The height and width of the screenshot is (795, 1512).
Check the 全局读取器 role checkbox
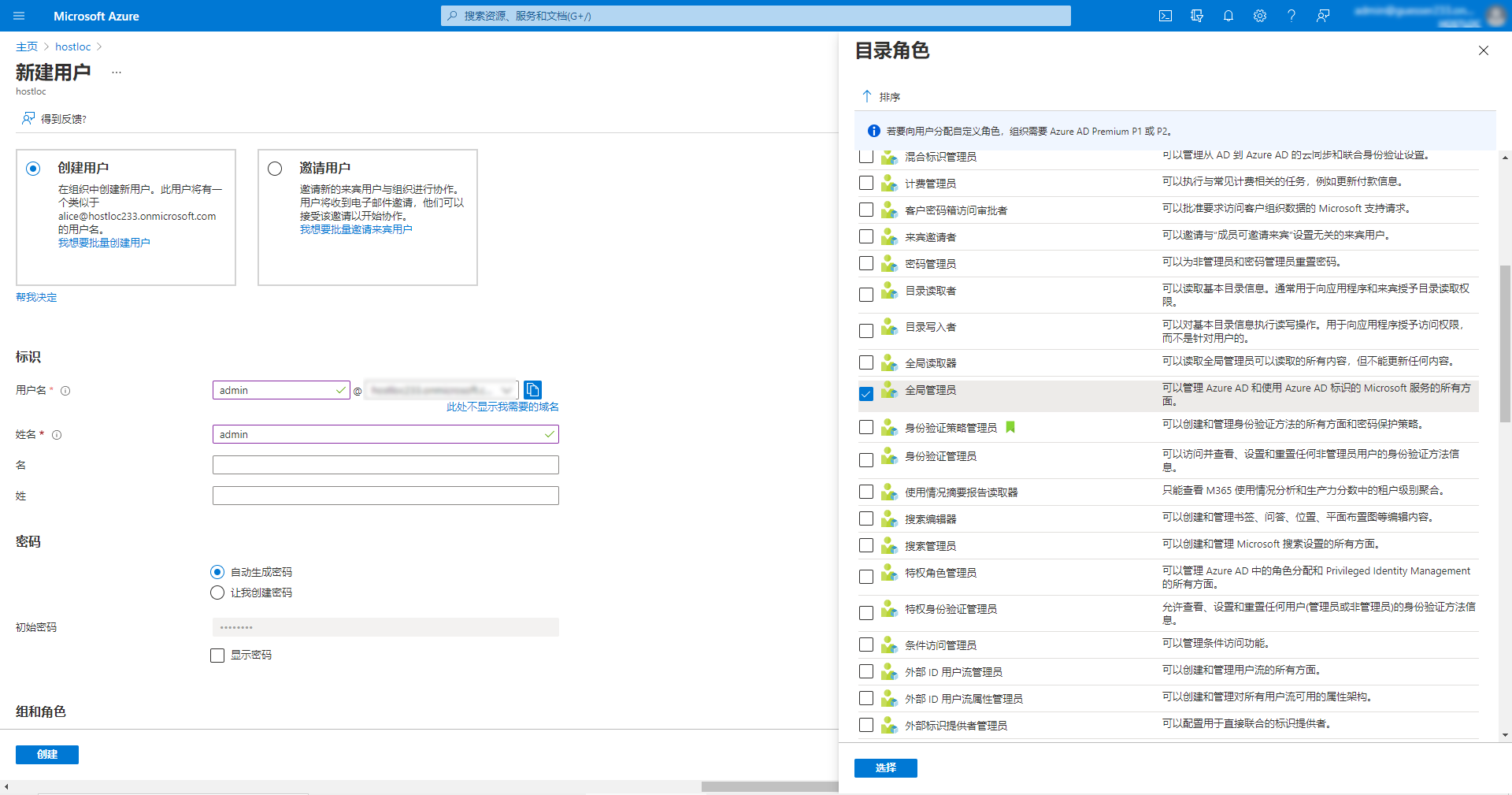pos(866,362)
